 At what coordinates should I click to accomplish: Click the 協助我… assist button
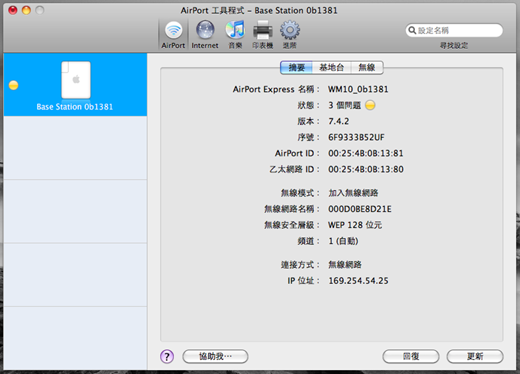(x=215, y=356)
